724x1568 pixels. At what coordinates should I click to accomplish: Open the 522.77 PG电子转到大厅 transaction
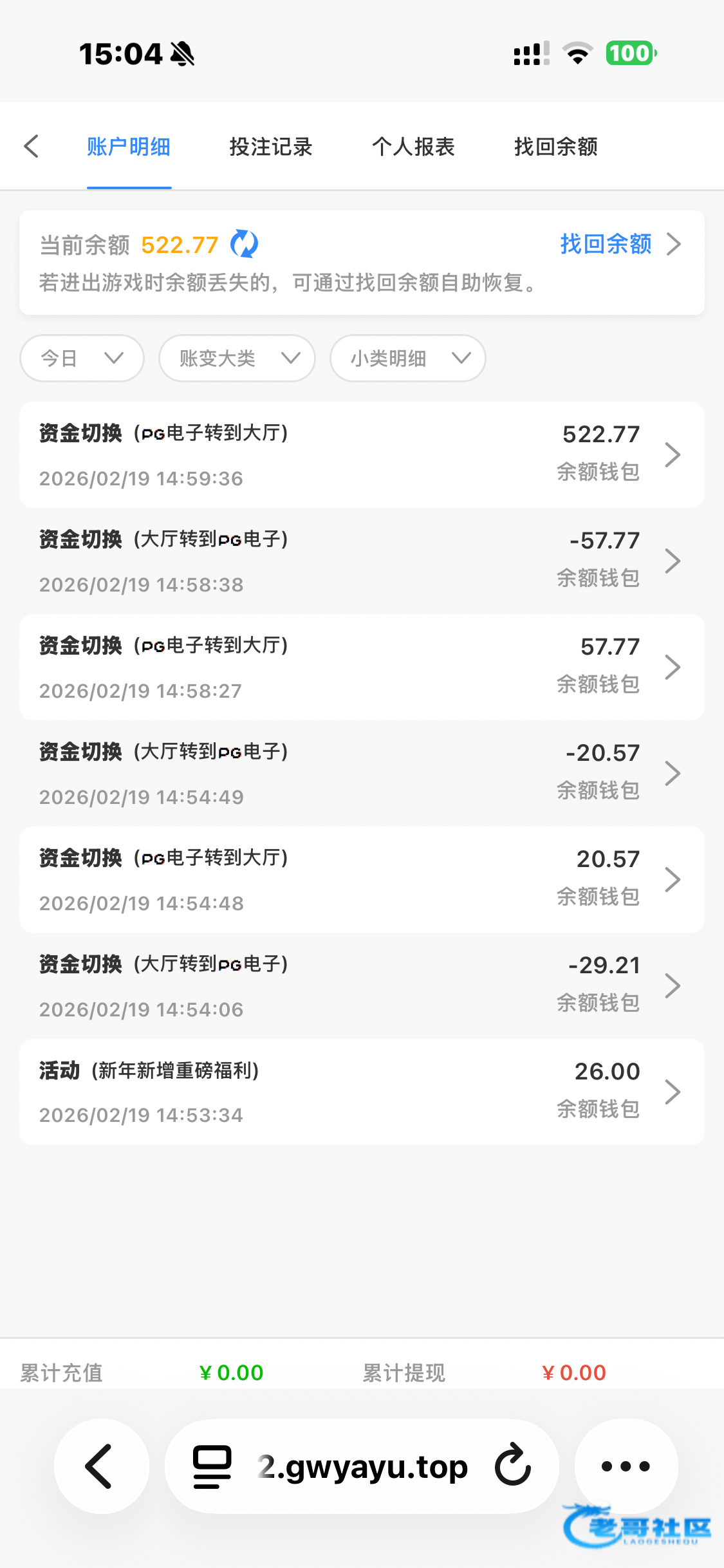361,454
